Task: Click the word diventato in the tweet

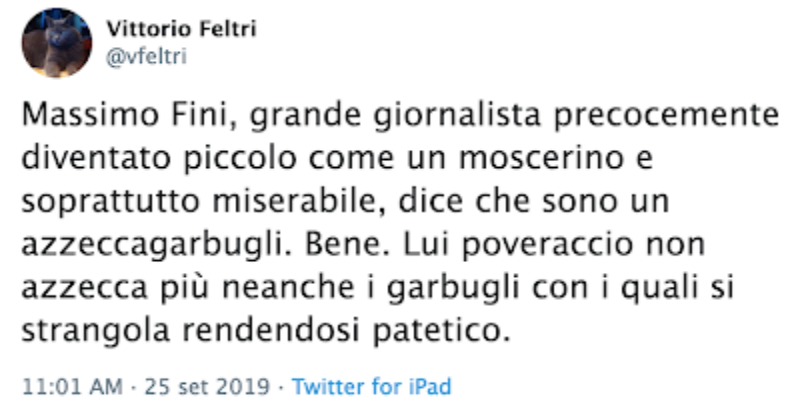Action: [96, 158]
